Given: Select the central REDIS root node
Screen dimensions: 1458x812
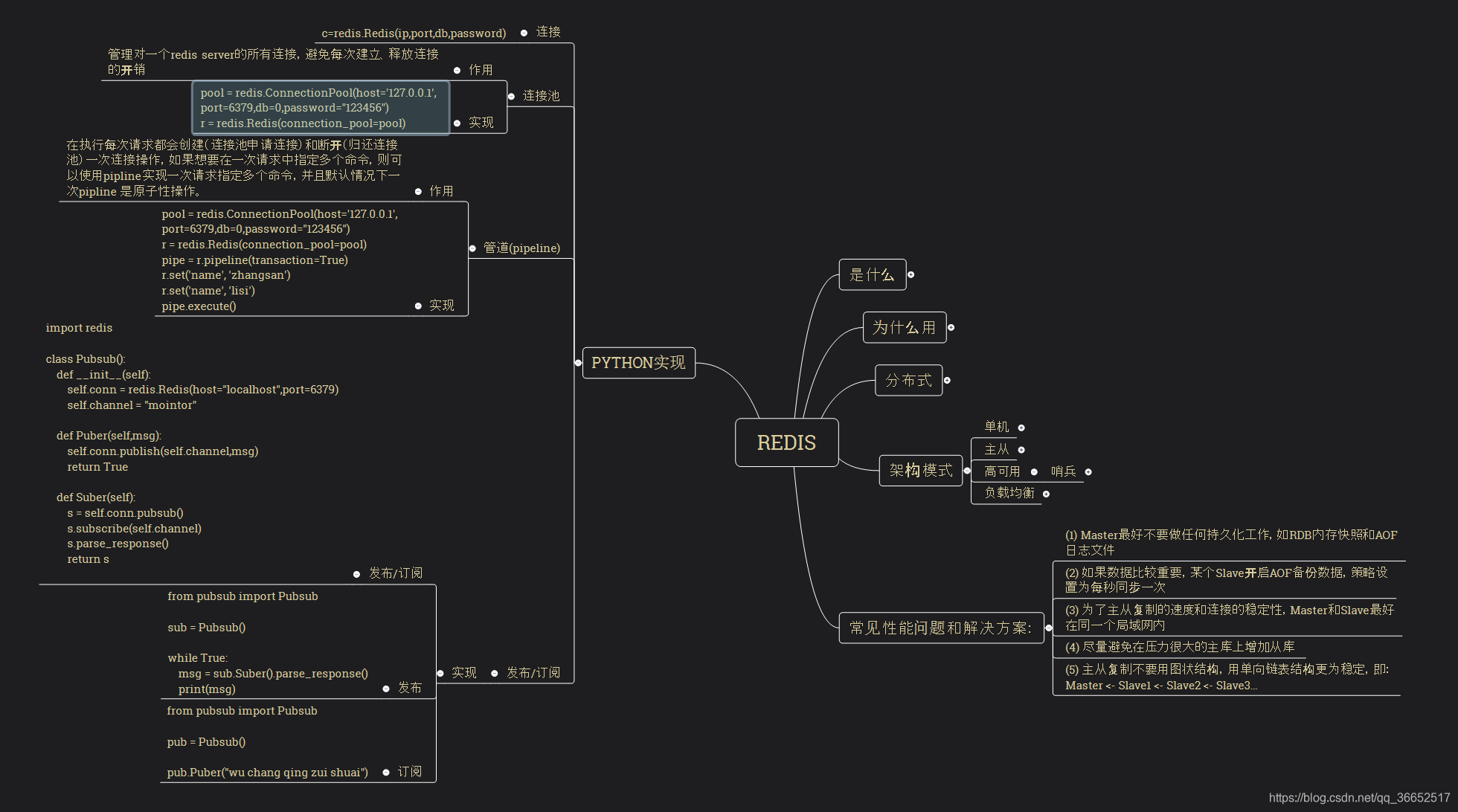Looking at the screenshot, I should (x=786, y=442).
